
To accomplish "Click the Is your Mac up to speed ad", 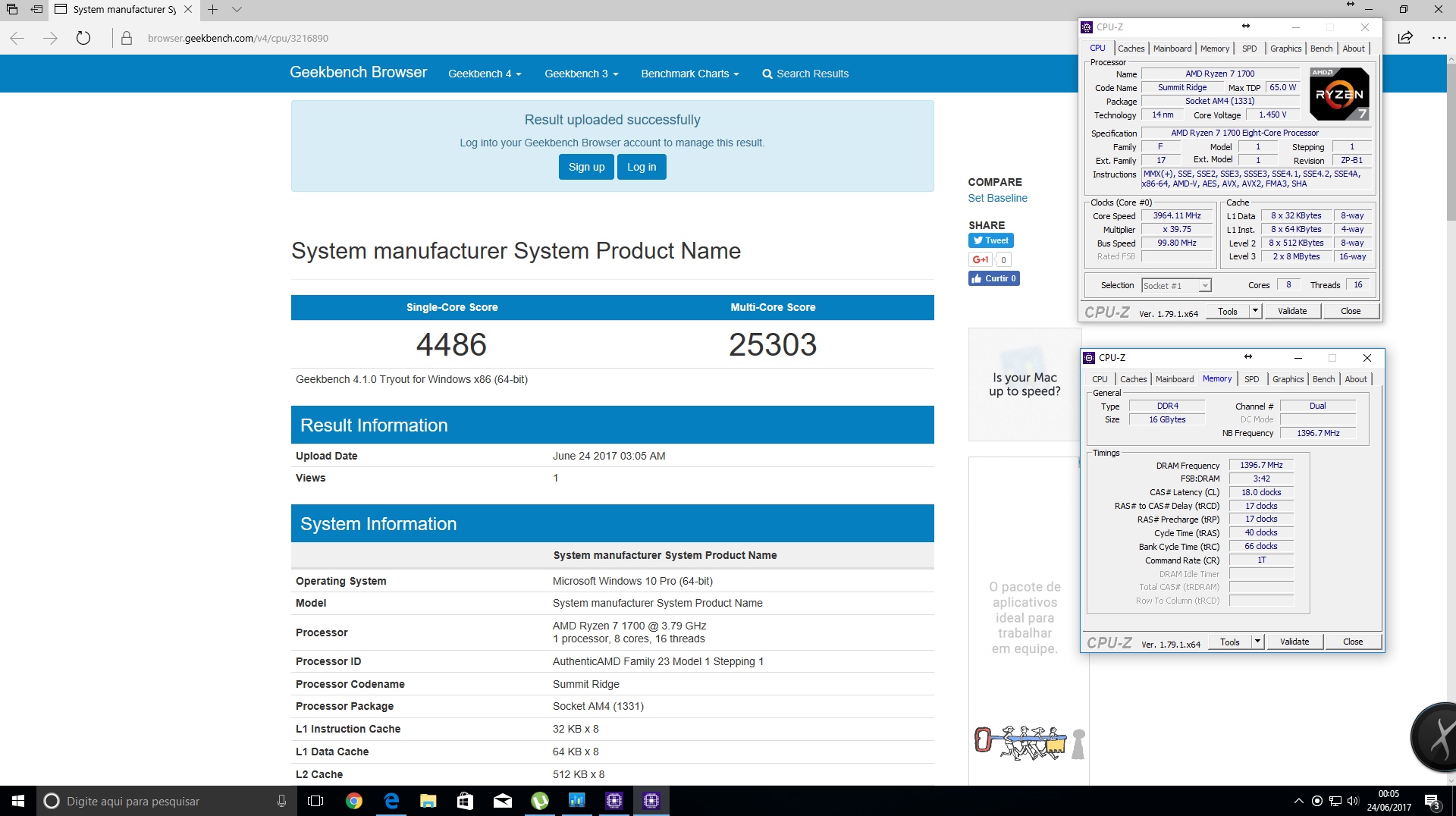I will click(1025, 384).
